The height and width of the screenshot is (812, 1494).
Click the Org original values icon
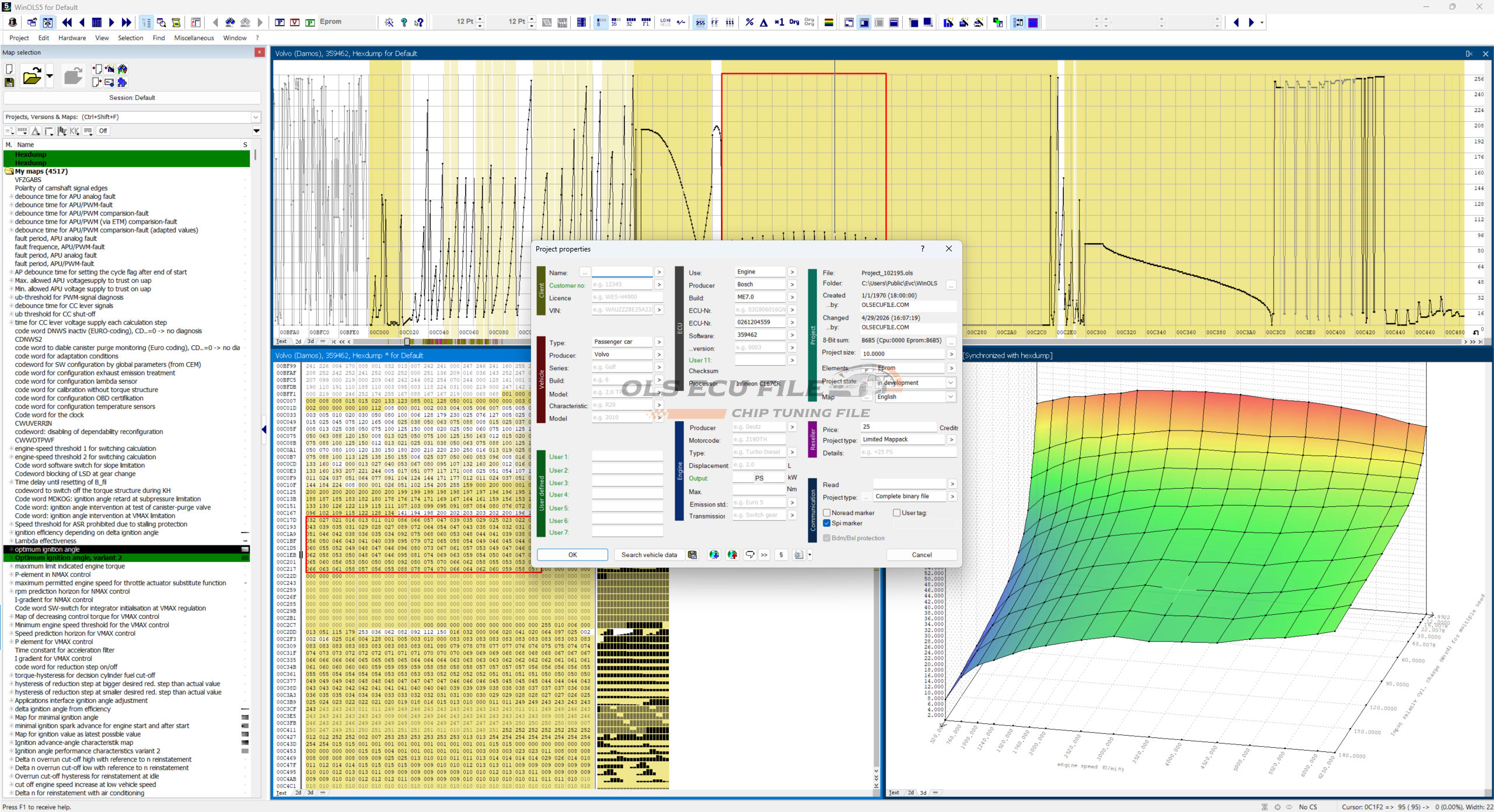(794, 22)
